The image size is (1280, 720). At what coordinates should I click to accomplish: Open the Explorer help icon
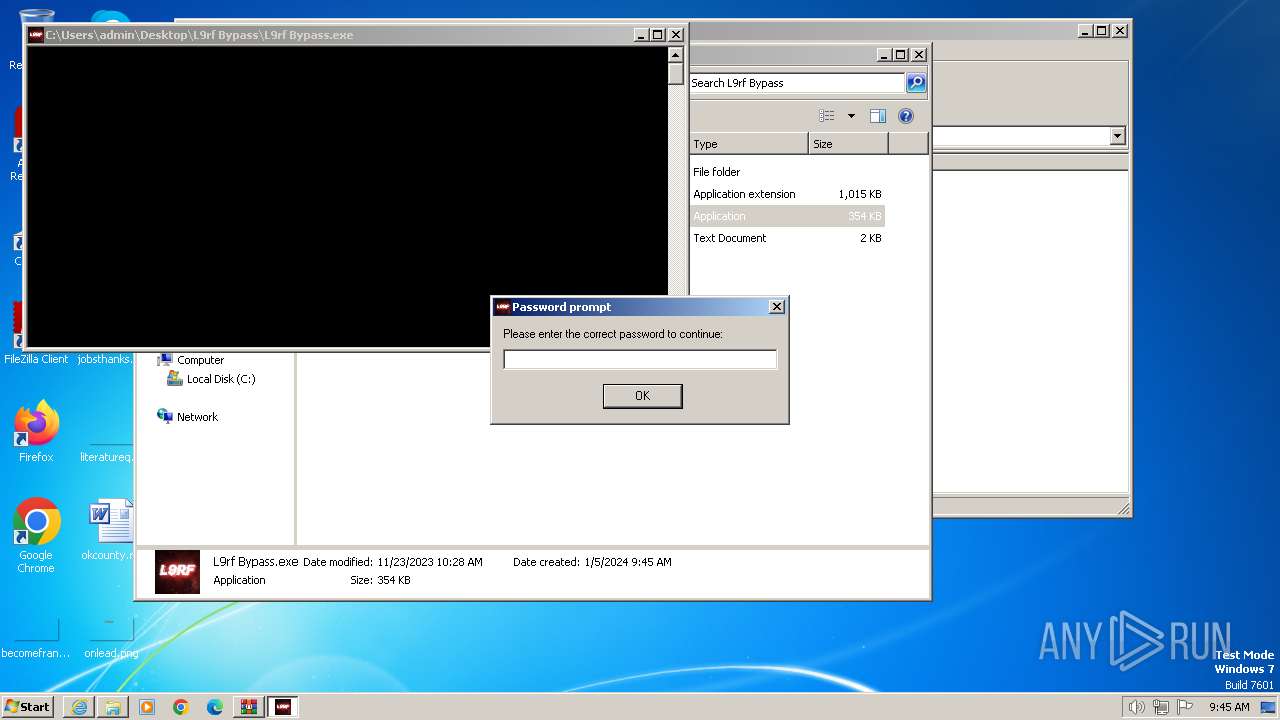click(906, 116)
